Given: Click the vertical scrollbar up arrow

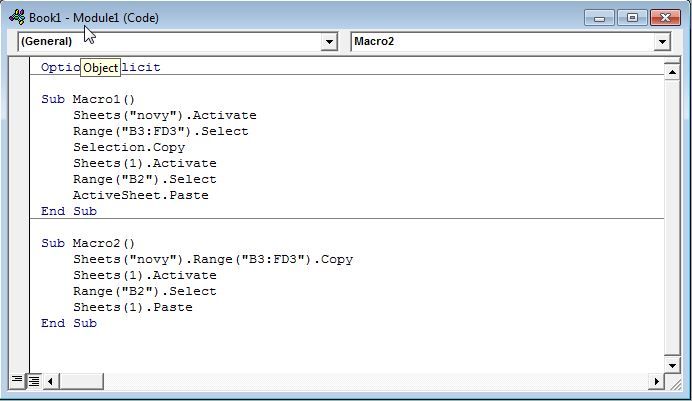Looking at the screenshot, I should tap(672, 72).
